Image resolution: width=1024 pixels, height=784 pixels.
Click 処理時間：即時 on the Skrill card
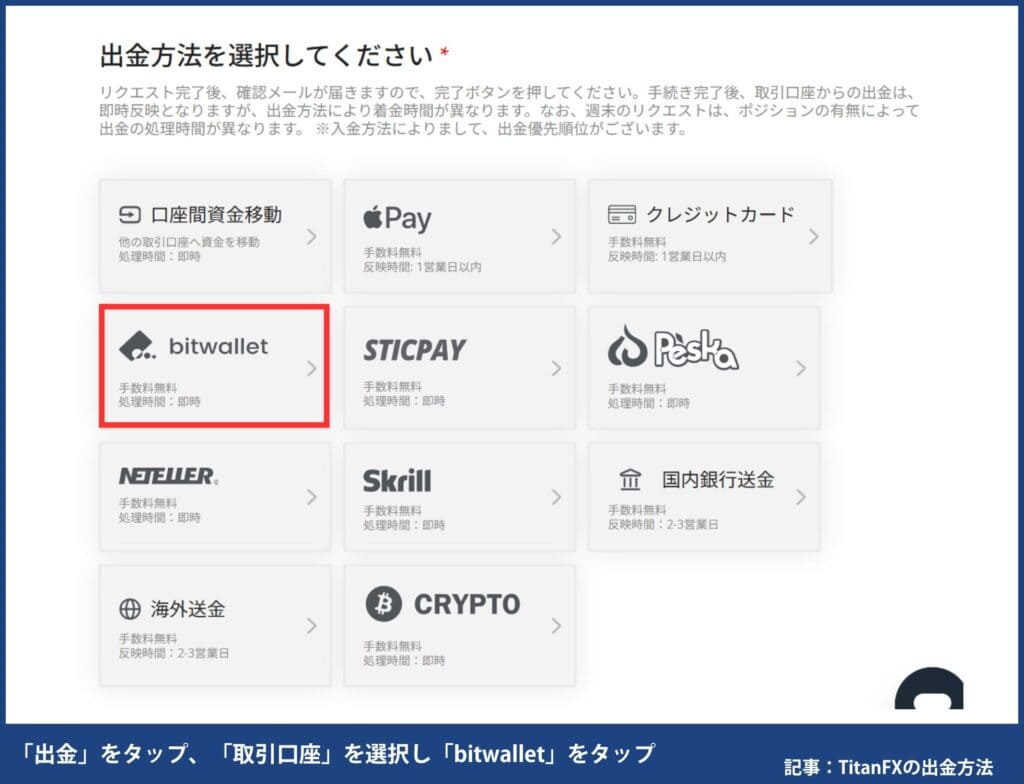coord(404,525)
